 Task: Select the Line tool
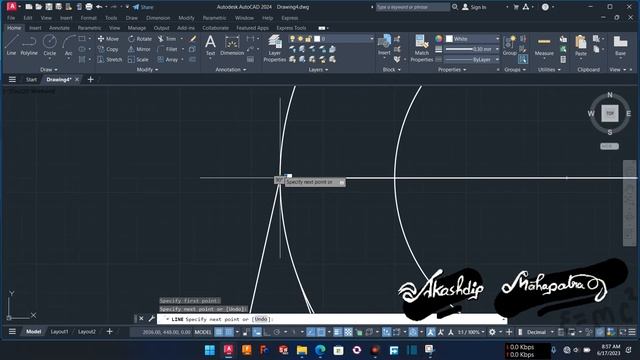[x=11, y=45]
